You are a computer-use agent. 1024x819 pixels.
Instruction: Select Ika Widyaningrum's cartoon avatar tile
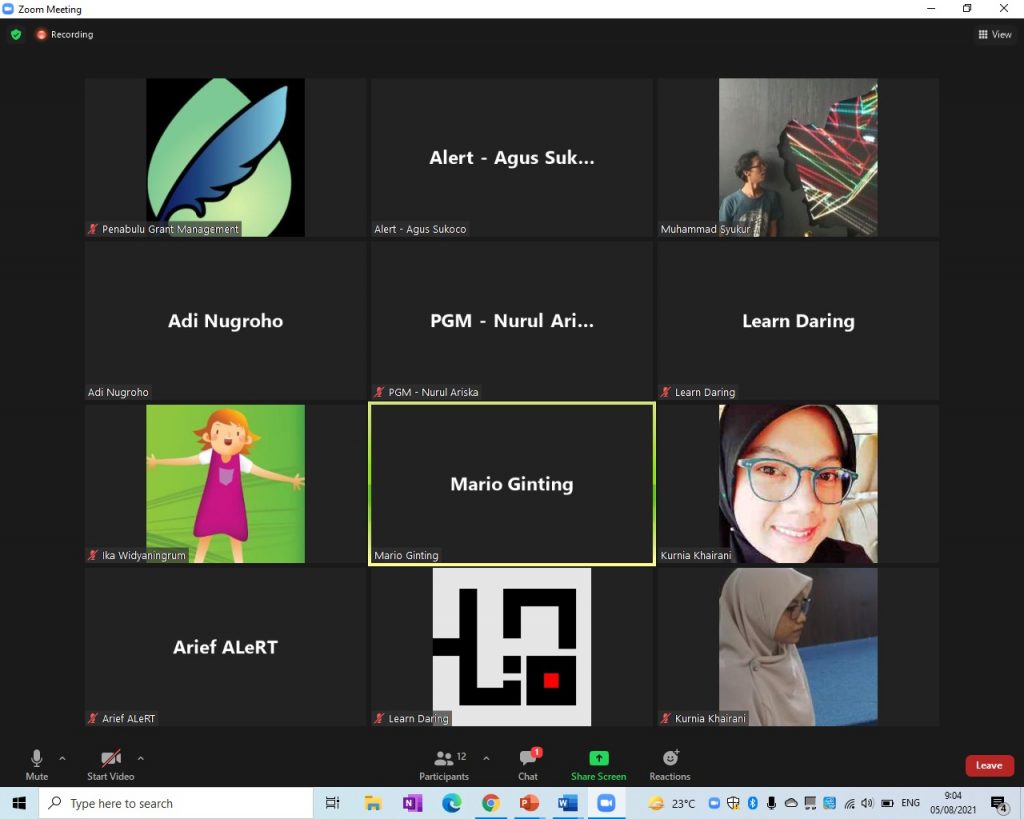[x=225, y=484]
